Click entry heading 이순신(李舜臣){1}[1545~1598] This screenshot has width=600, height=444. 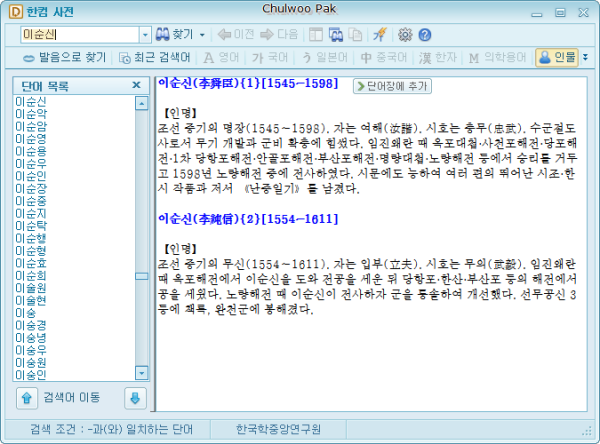(x=248, y=83)
